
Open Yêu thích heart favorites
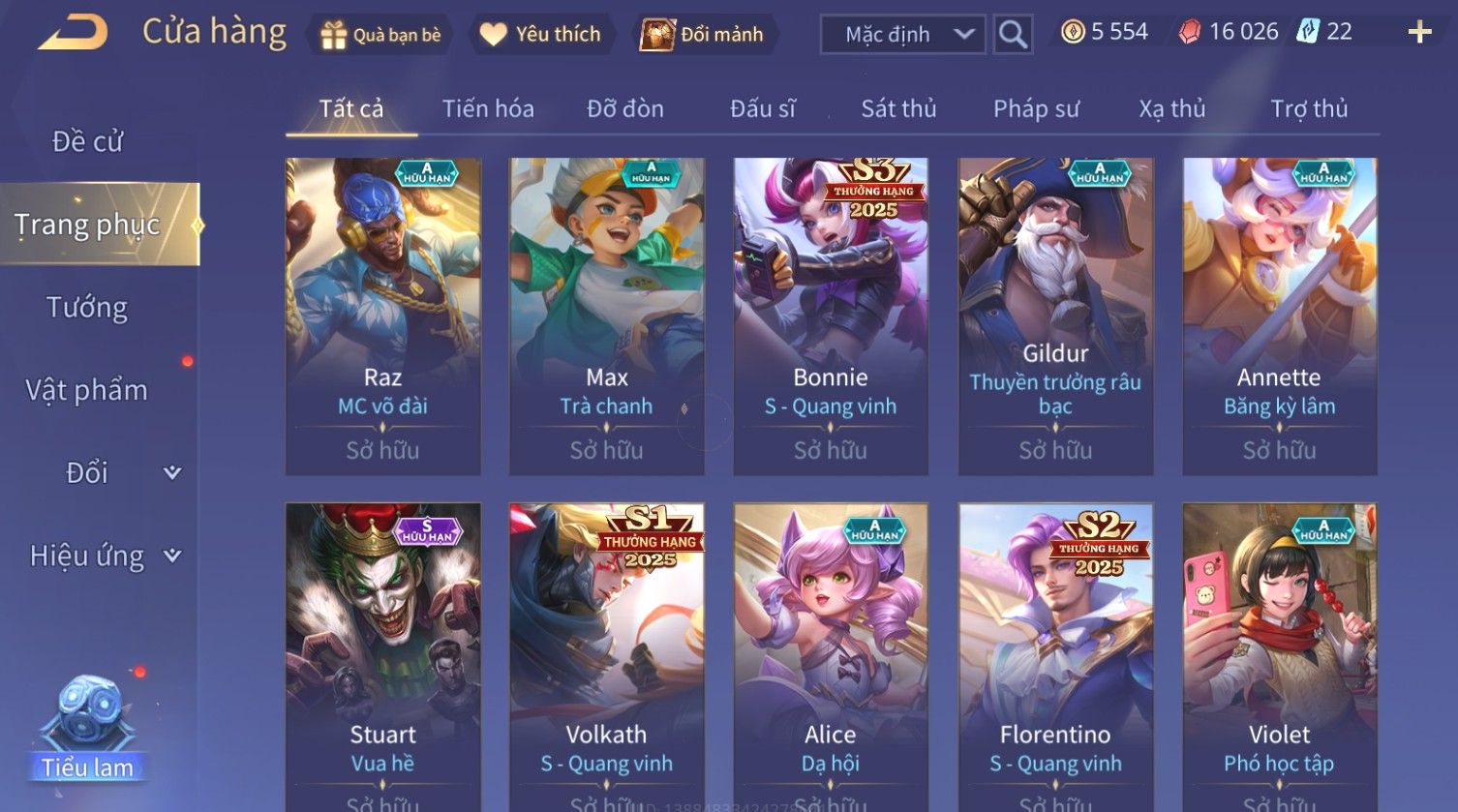(494, 35)
